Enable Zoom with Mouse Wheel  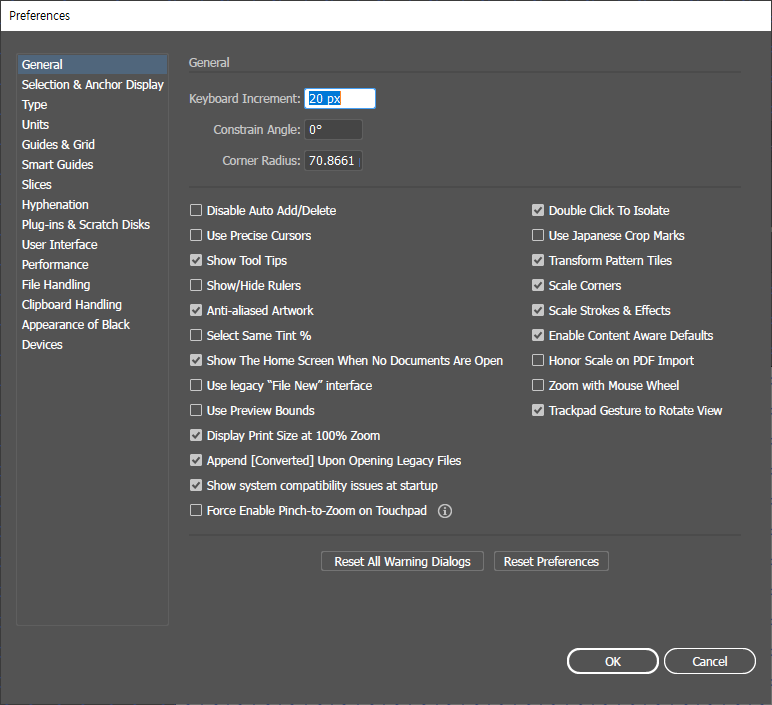[x=538, y=385]
